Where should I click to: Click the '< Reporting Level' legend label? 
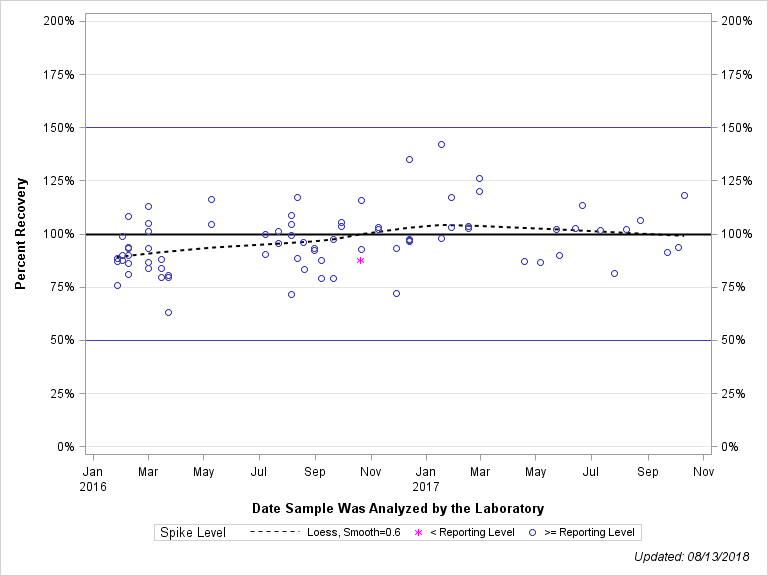tap(473, 532)
